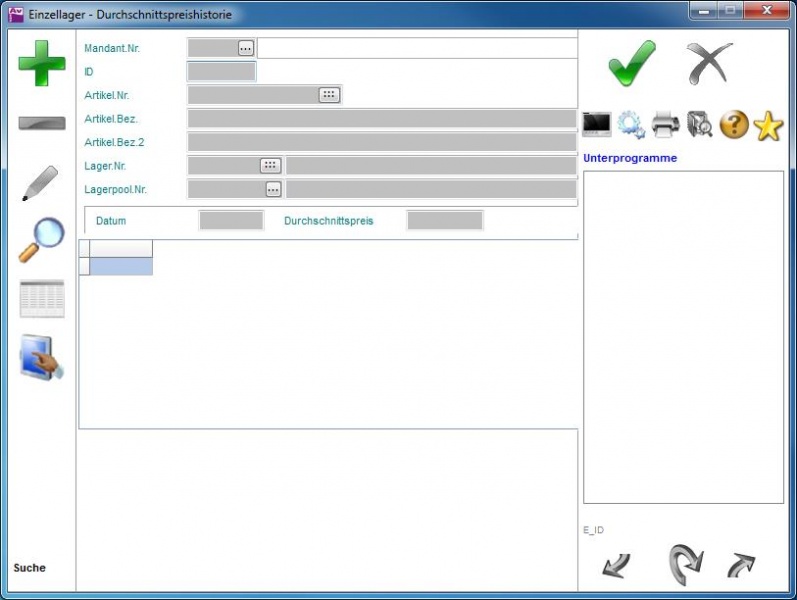
Task: Click the printer icon
Action: click(666, 124)
